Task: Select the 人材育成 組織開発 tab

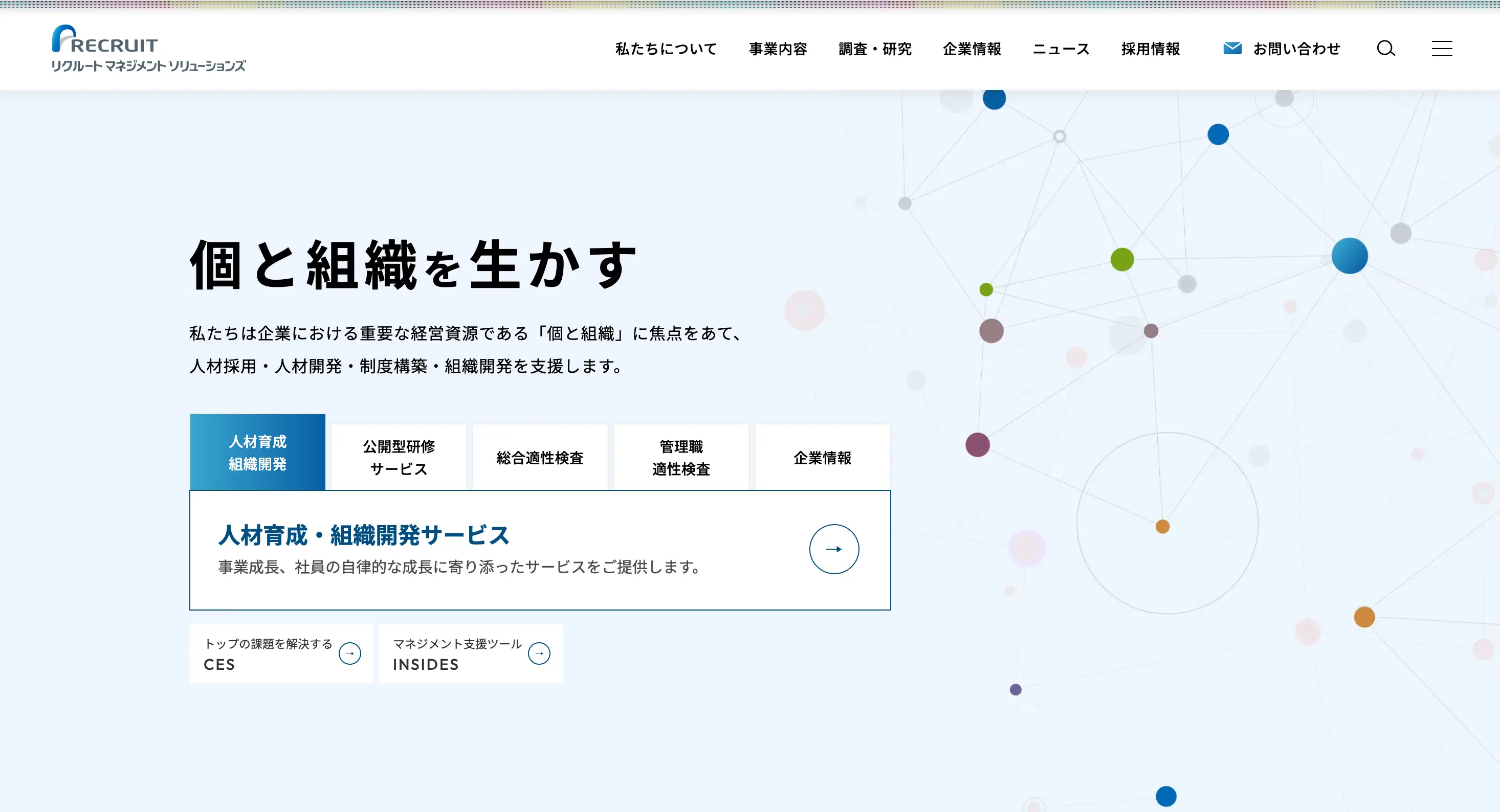Action: (257, 452)
